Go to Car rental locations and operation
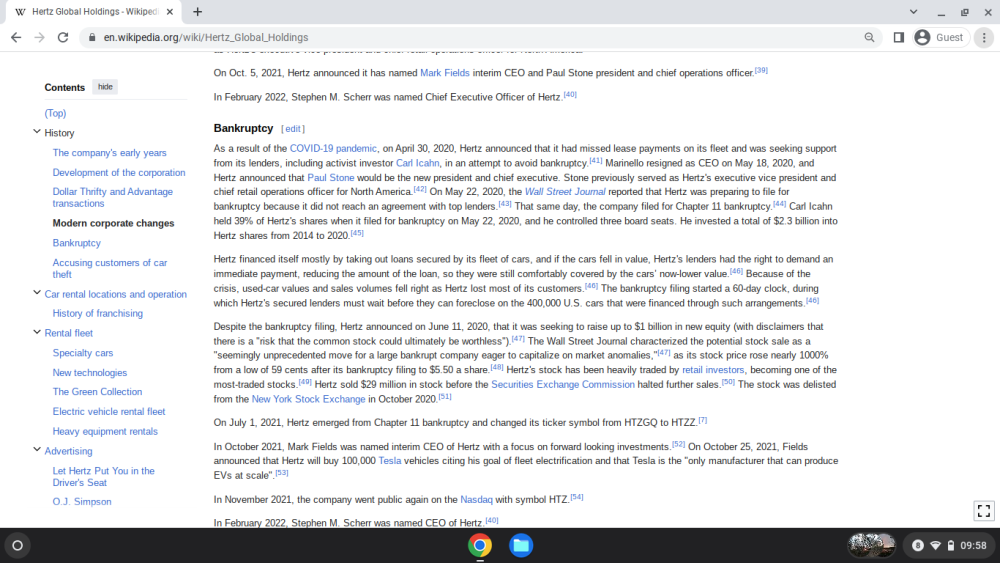The height and width of the screenshot is (563, 1000). click(115, 294)
